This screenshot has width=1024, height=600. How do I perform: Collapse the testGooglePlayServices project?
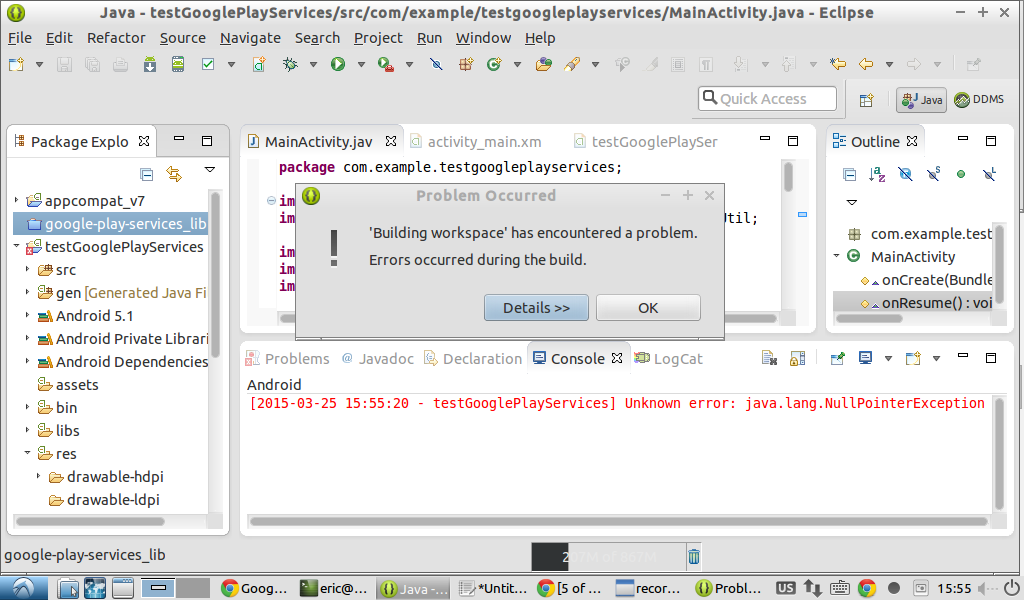point(16,246)
